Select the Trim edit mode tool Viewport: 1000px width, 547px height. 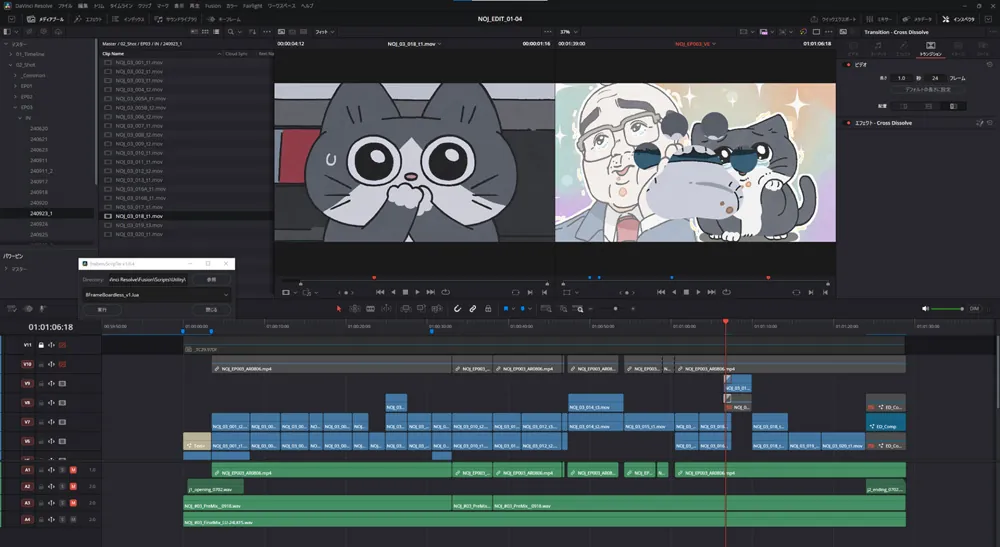pos(355,309)
